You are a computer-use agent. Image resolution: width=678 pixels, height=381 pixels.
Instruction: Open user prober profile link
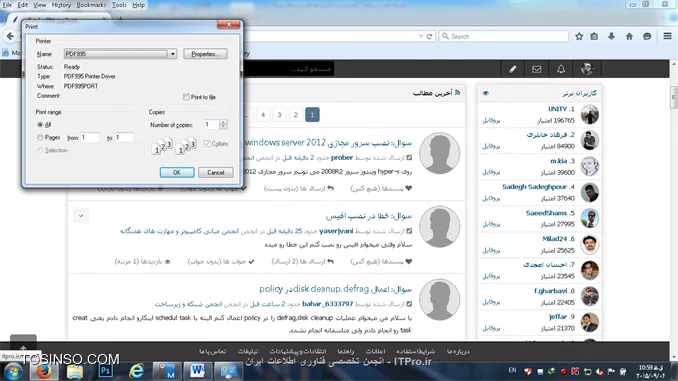(x=342, y=158)
